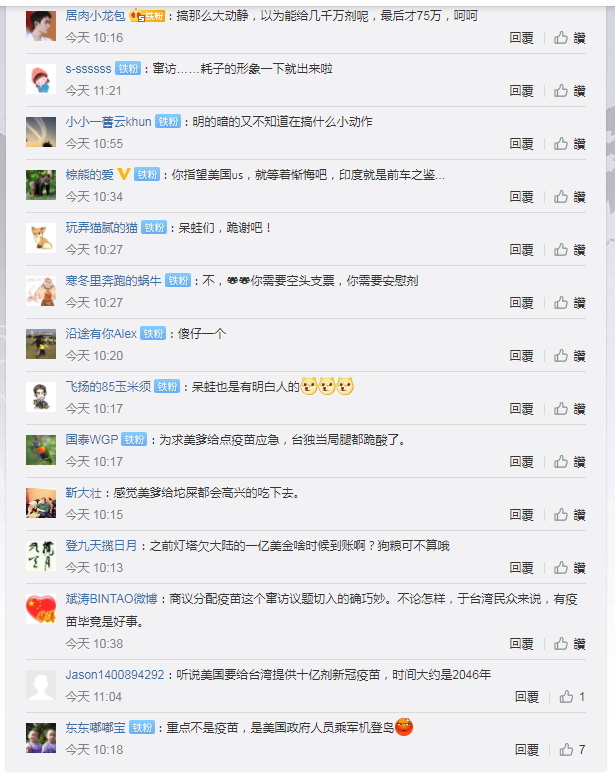Viewport: 615px width, 774px height.
Task: Like the comment by 居肉小龙包
Action: point(569,38)
